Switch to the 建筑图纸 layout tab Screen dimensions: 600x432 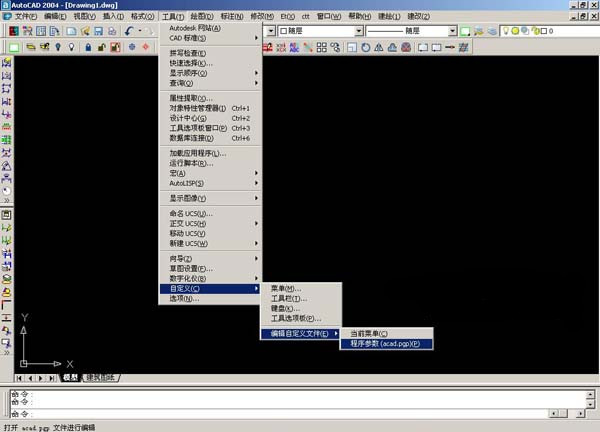click(x=99, y=377)
